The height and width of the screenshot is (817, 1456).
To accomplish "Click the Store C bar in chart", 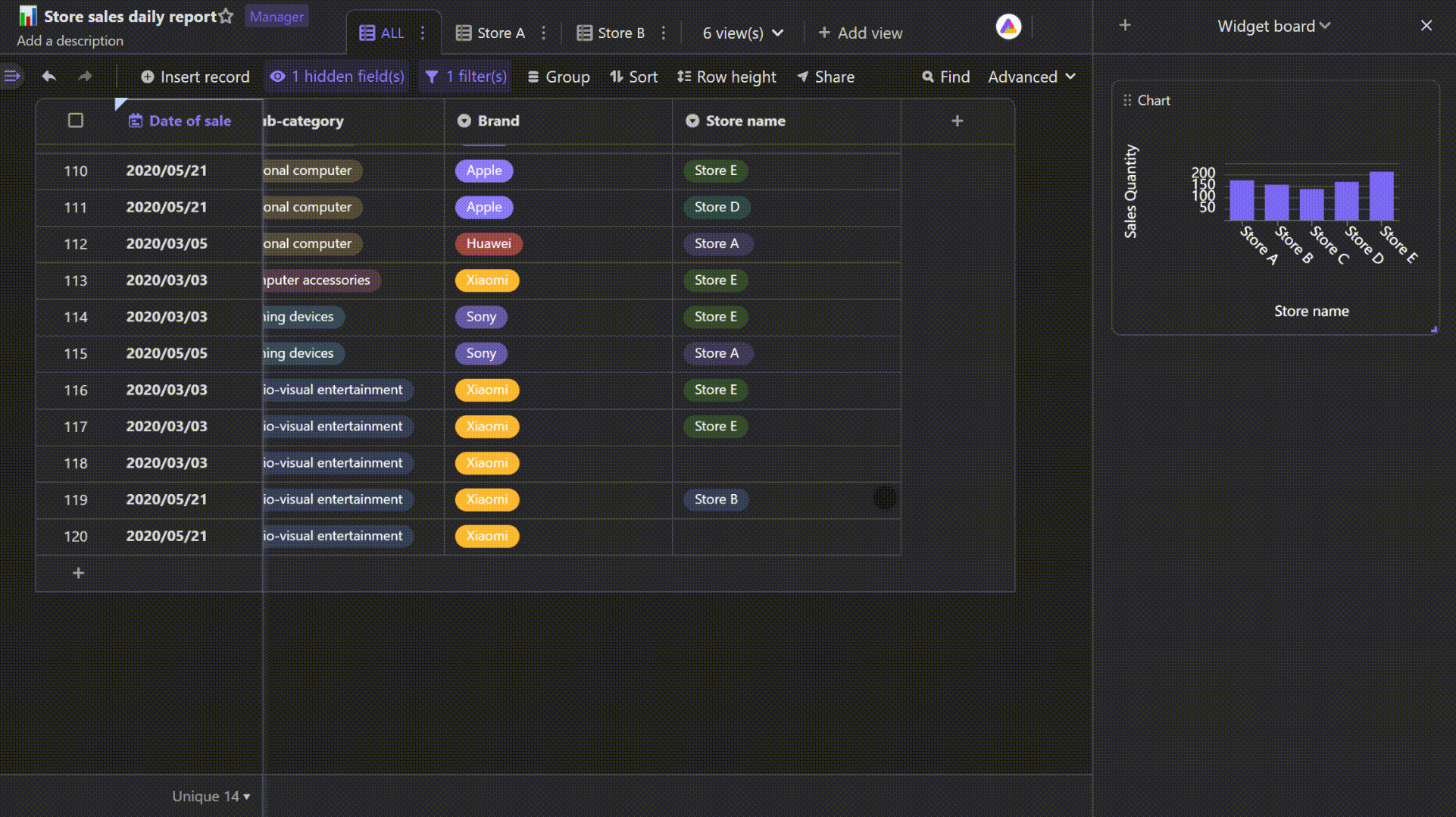I will point(1312,205).
